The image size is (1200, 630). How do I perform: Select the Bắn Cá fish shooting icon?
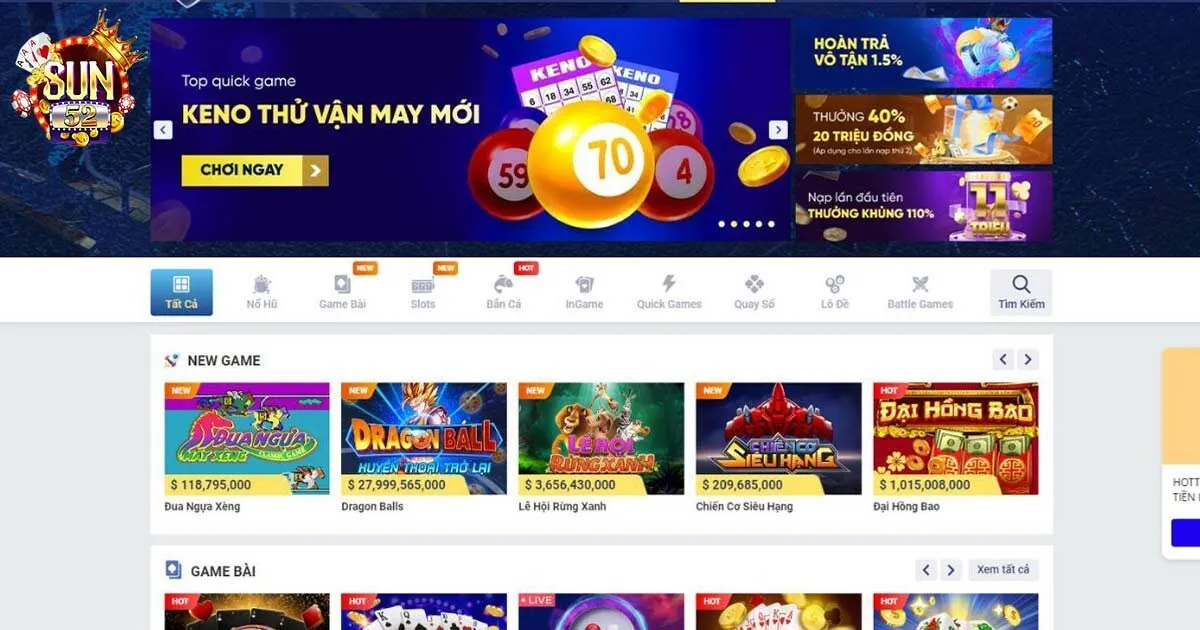click(x=503, y=285)
